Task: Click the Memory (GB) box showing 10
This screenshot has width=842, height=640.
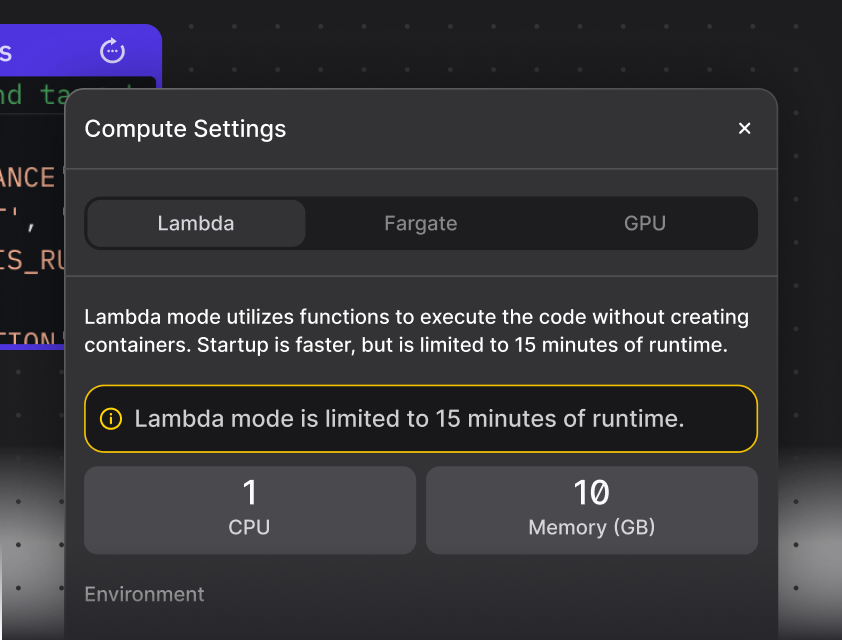Action: click(592, 510)
